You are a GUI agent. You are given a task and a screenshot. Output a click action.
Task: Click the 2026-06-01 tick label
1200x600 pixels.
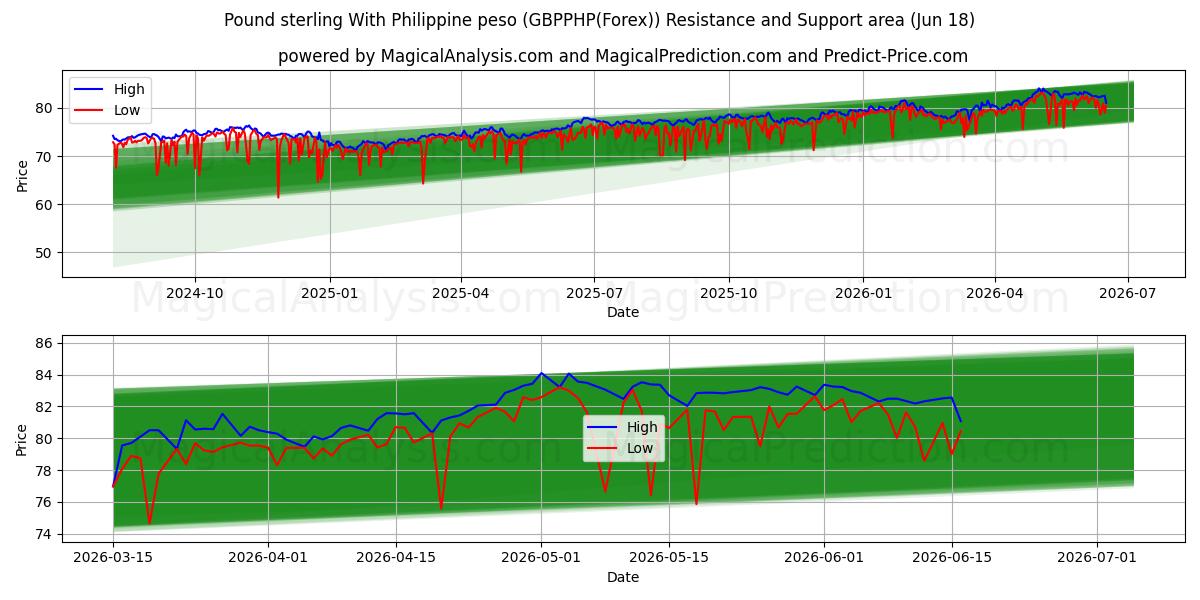coord(824,559)
